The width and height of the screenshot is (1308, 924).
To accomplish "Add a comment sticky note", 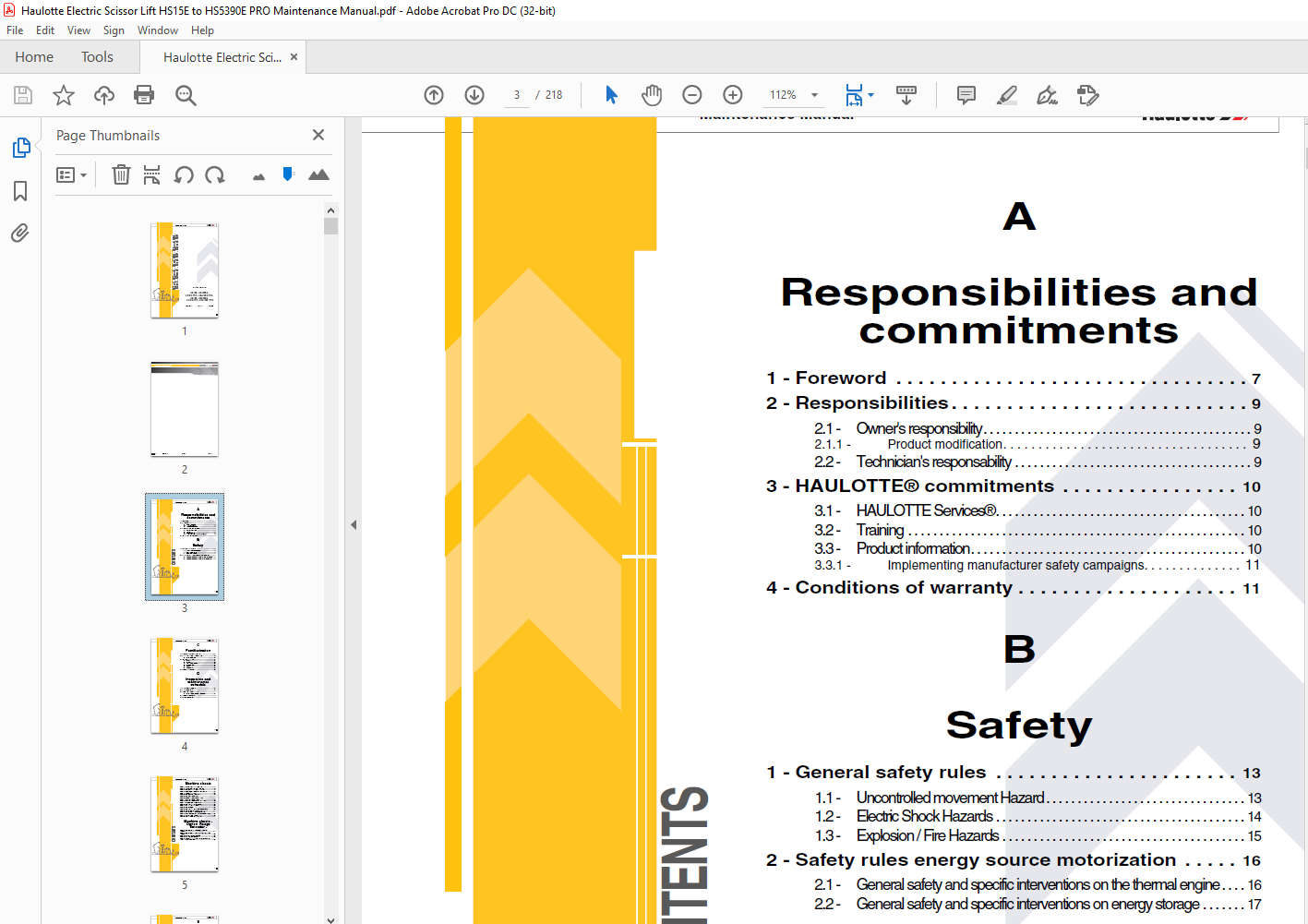I will coord(966,95).
